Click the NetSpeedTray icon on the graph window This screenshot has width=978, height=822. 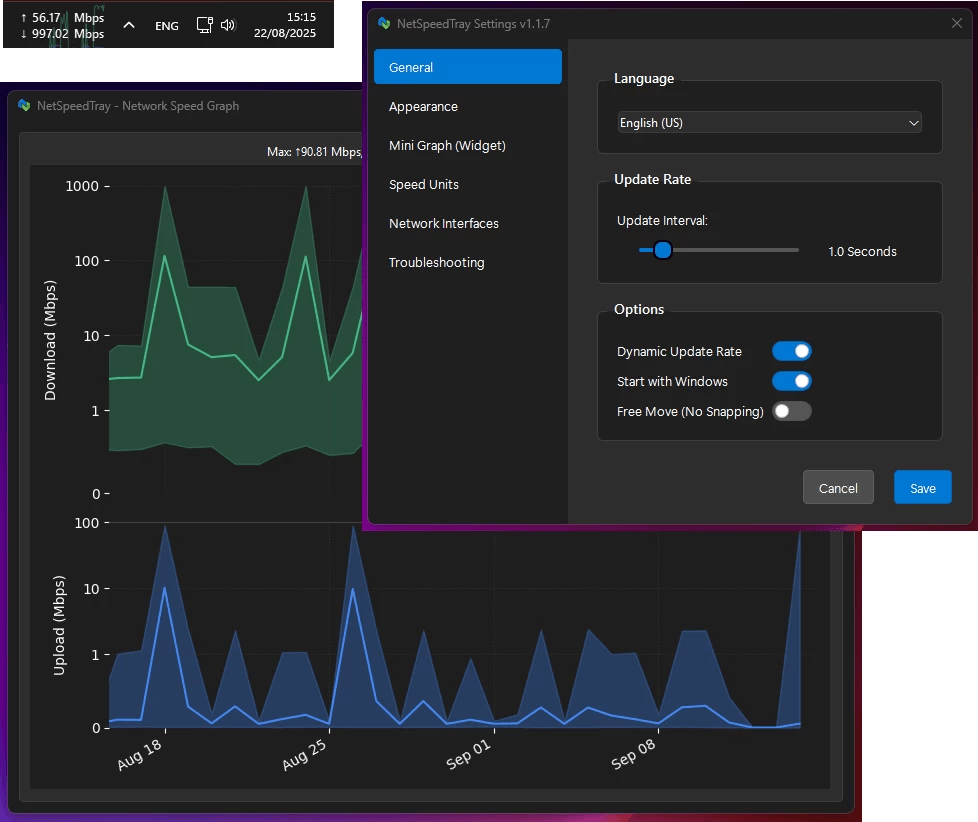21,105
